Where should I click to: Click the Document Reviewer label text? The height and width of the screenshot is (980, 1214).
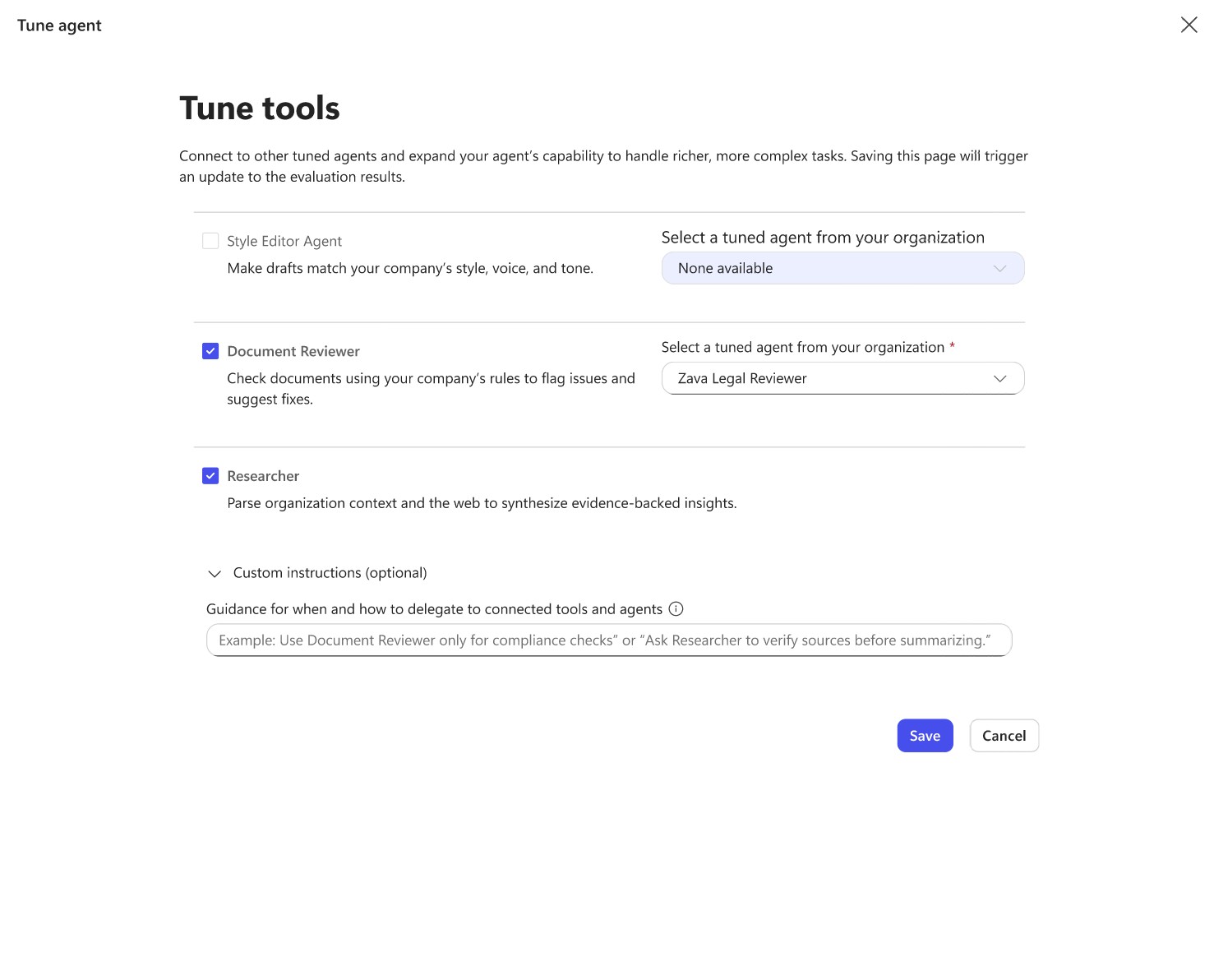pyautogui.click(x=293, y=351)
